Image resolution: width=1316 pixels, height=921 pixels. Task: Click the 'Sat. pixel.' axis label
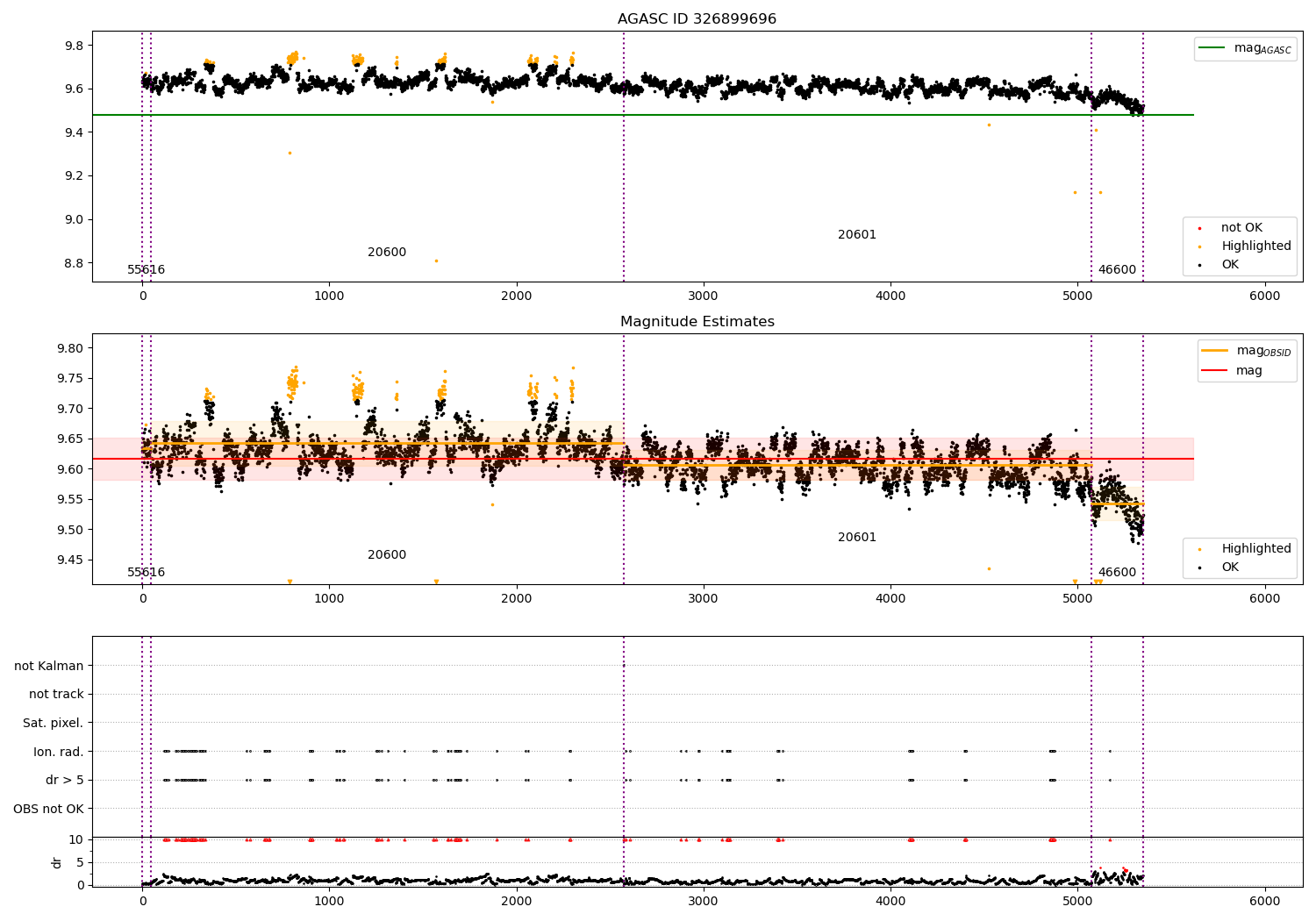tap(54, 724)
